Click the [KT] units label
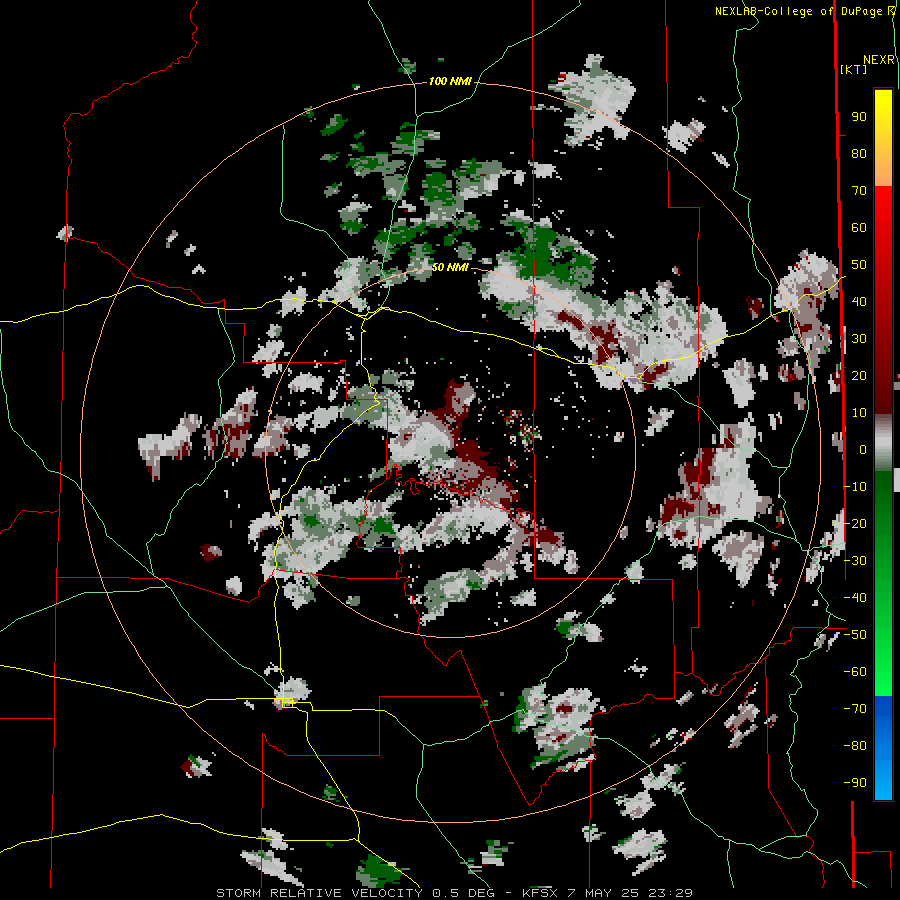 pyautogui.click(x=853, y=69)
